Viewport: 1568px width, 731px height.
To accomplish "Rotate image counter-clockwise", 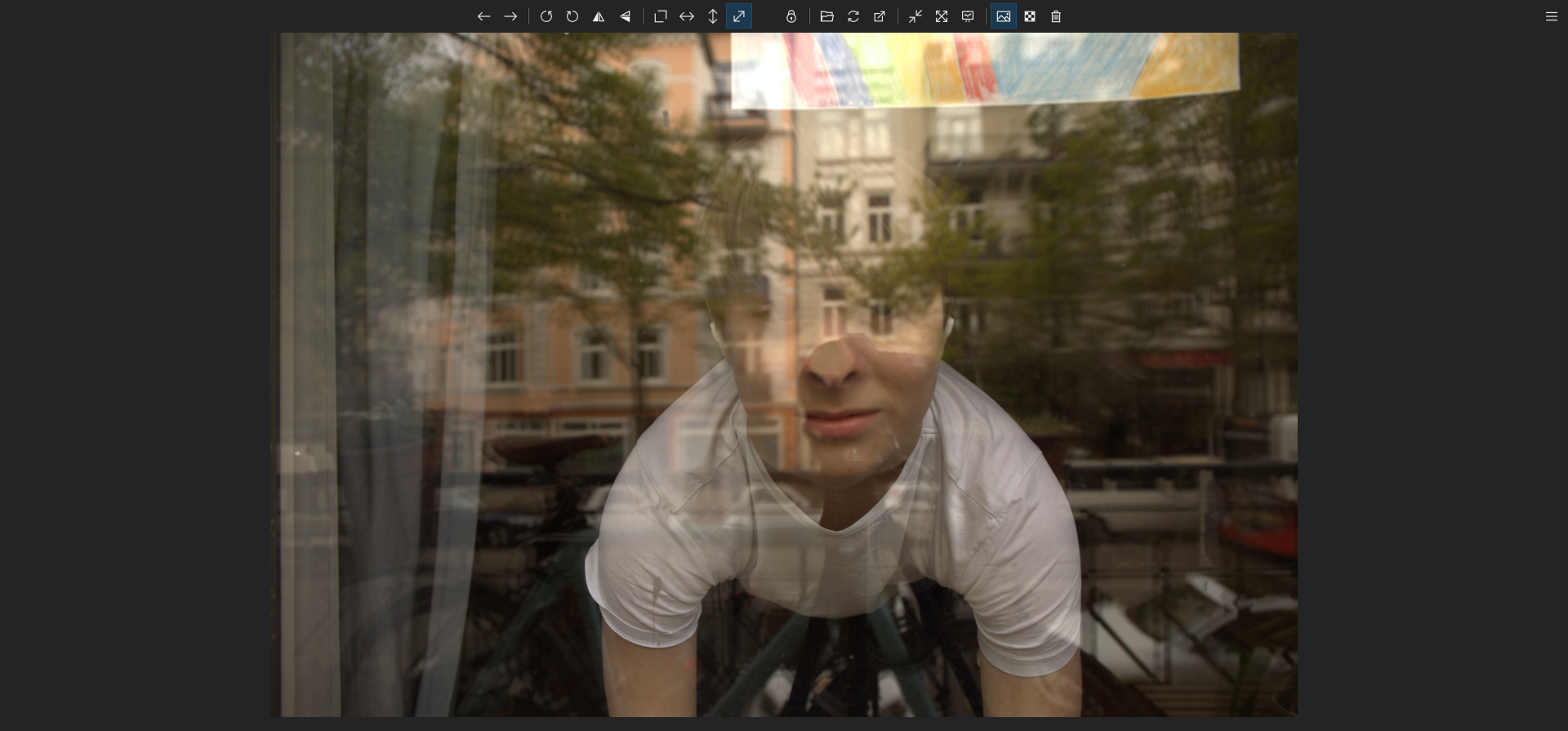I will [546, 16].
